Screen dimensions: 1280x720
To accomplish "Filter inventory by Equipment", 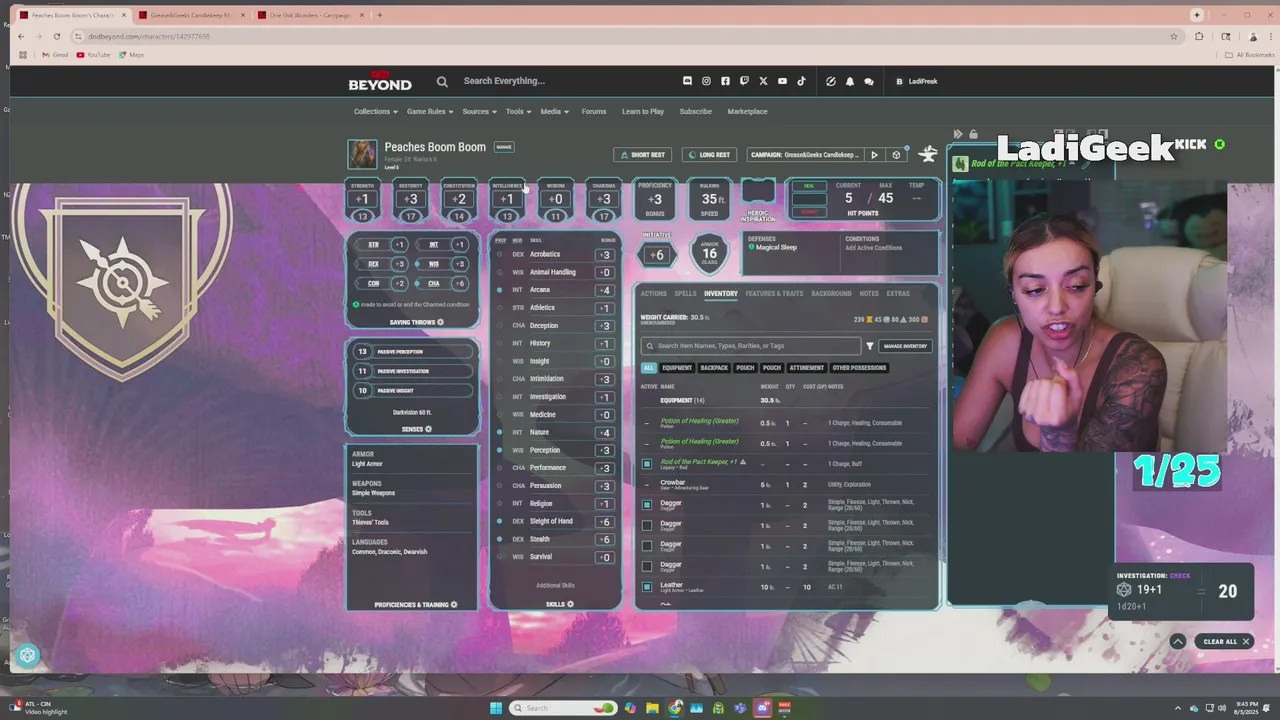I will tap(677, 368).
